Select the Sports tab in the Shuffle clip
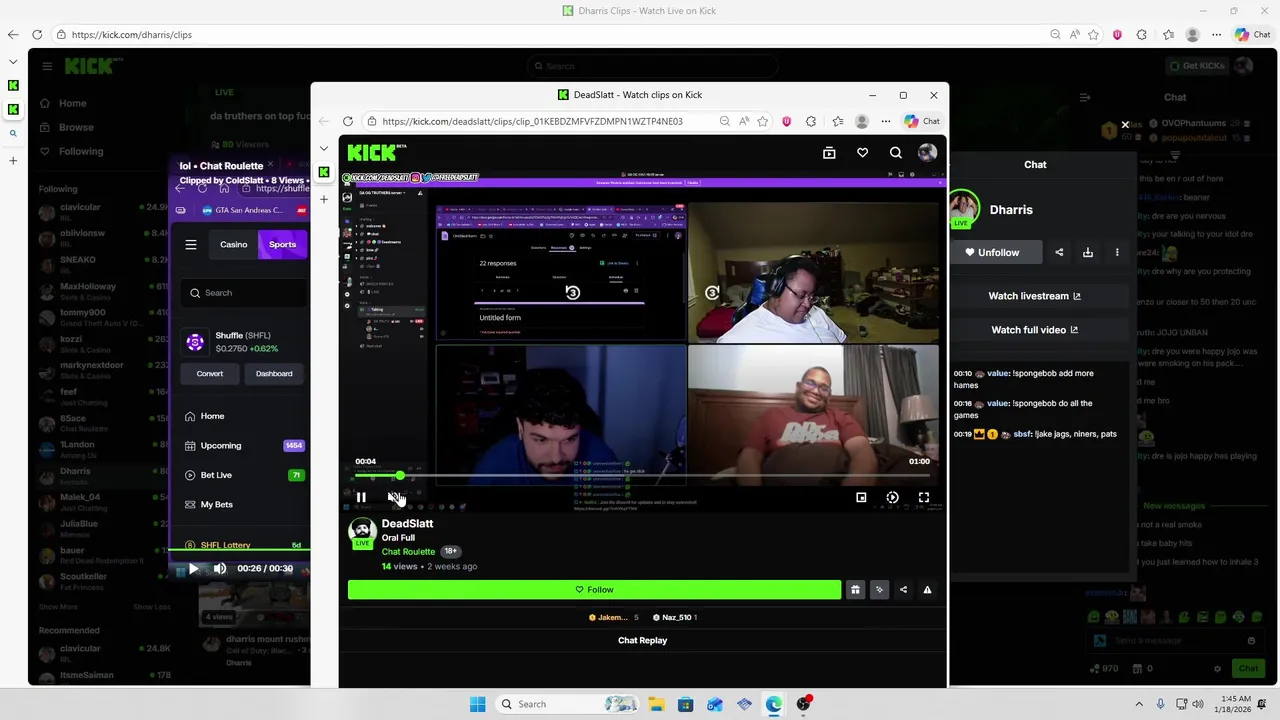The width and height of the screenshot is (1280, 720). (283, 244)
